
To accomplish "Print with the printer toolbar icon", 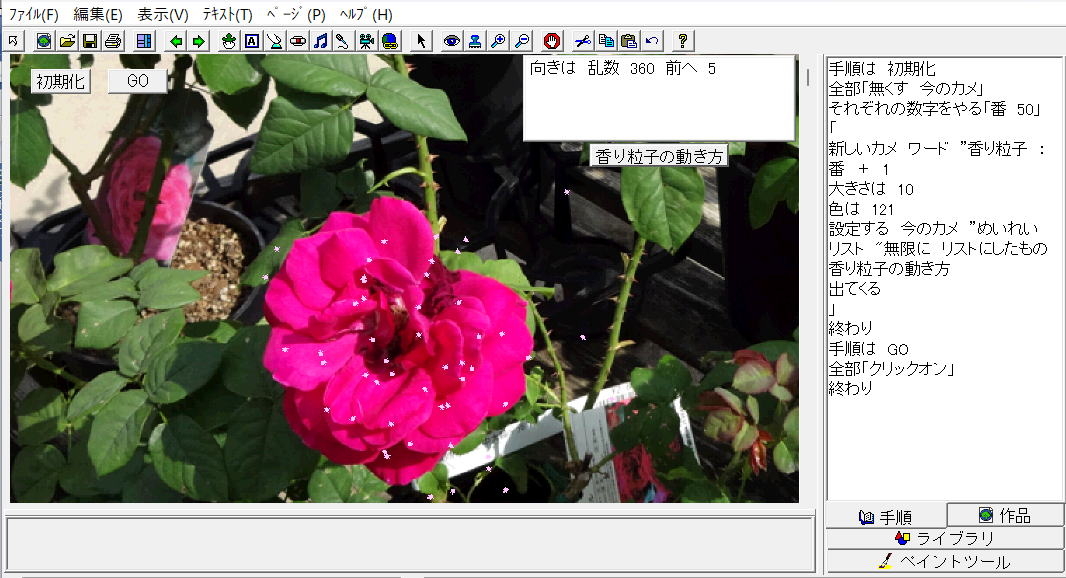I will 112,41.
